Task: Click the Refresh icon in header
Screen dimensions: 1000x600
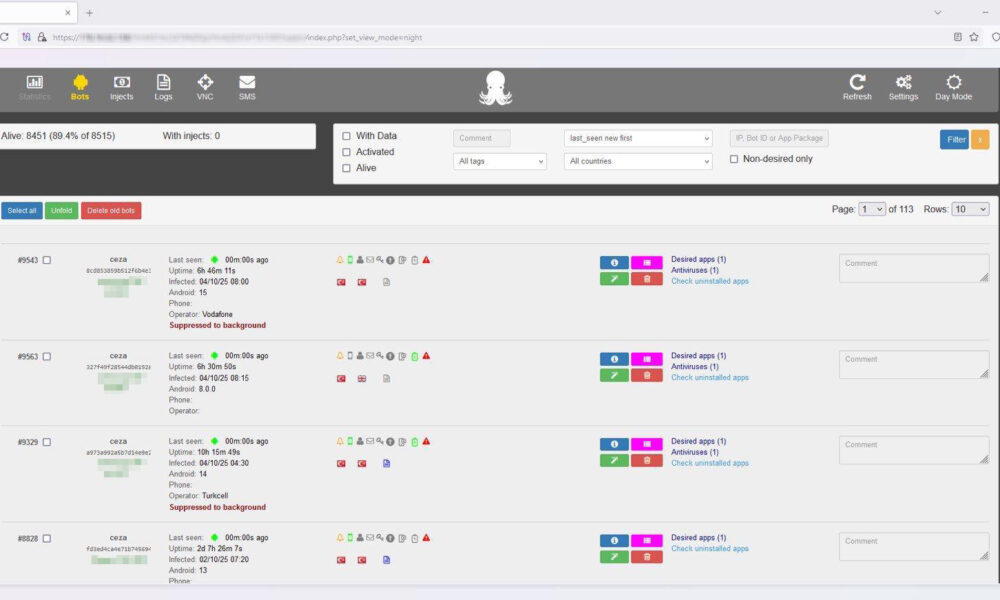Action: (x=857, y=84)
